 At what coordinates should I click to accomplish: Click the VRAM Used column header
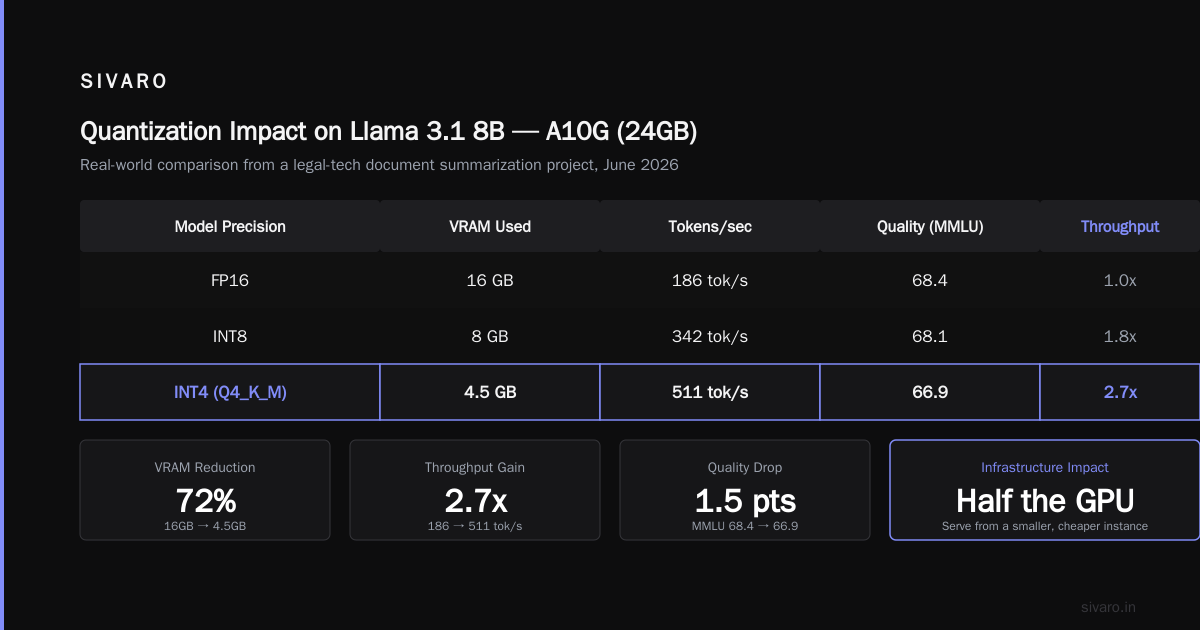click(x=490, y=226)
